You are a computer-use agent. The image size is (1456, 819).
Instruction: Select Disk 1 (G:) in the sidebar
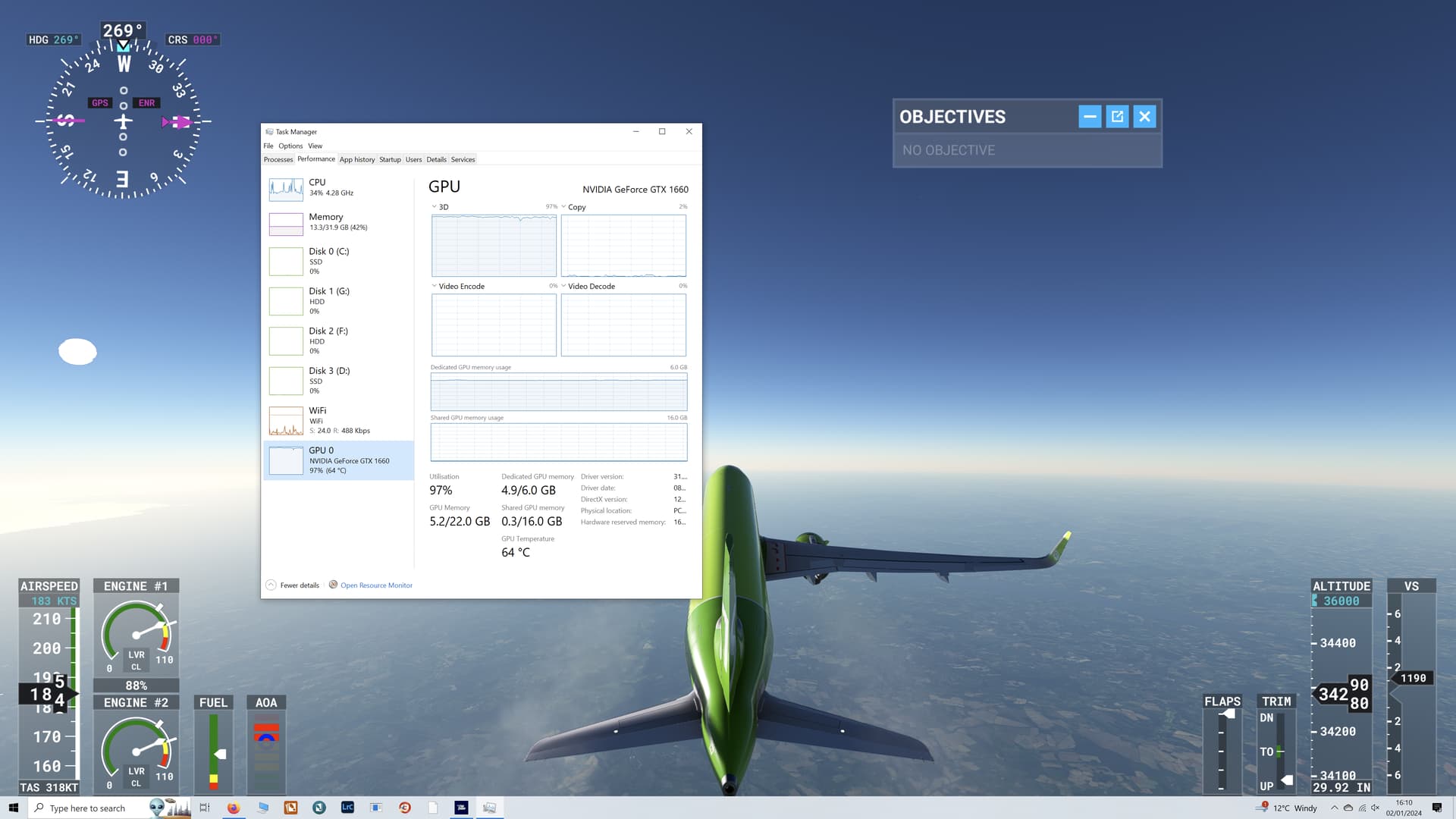(x=339, y=301)
